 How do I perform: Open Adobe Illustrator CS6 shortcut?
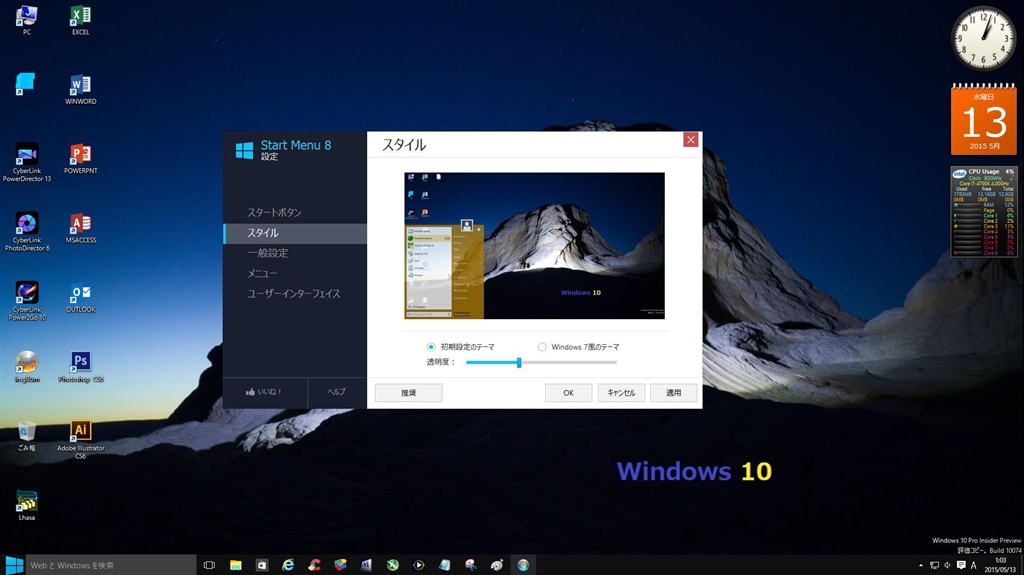pos(80,440)
